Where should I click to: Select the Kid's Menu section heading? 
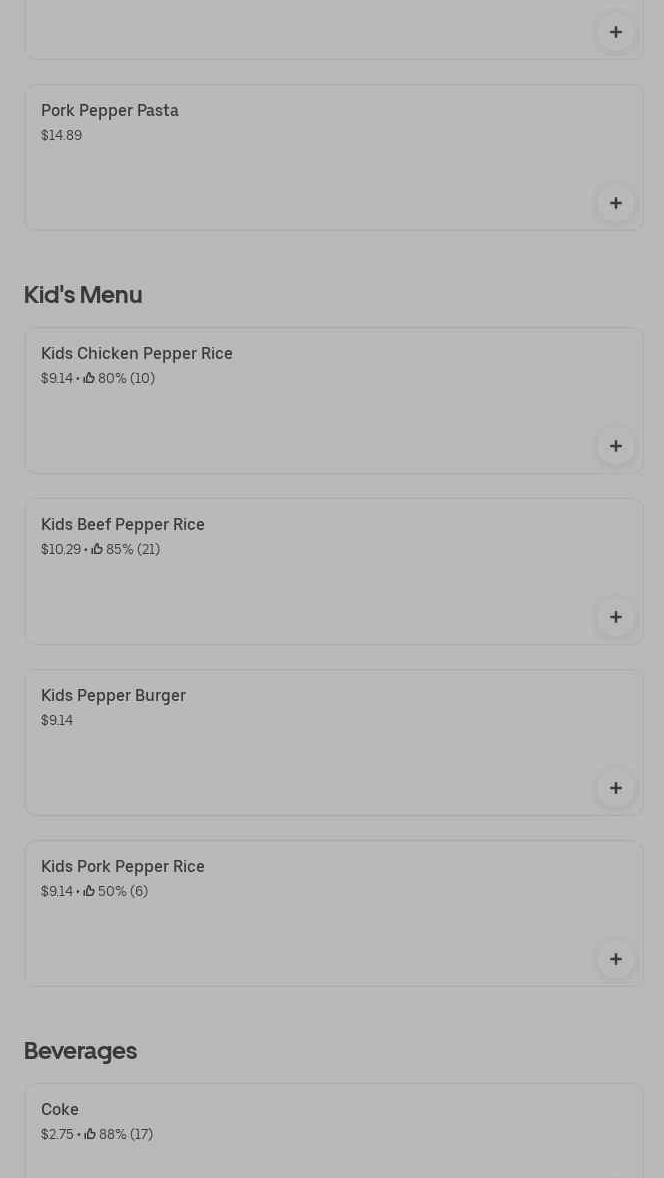click(x=83, y=294)
